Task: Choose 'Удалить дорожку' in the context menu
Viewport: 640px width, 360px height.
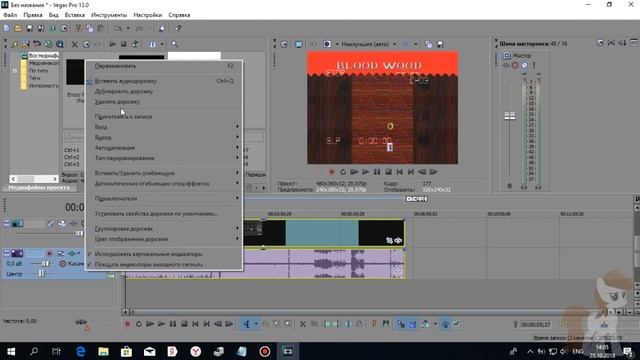Action: (x=165, y=102)
